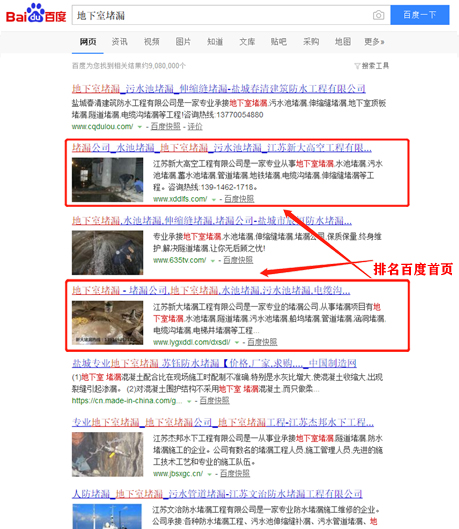Click the www.635tv.com URL
The width and height of the screenshot is (459, 529).
pos(179,260)
